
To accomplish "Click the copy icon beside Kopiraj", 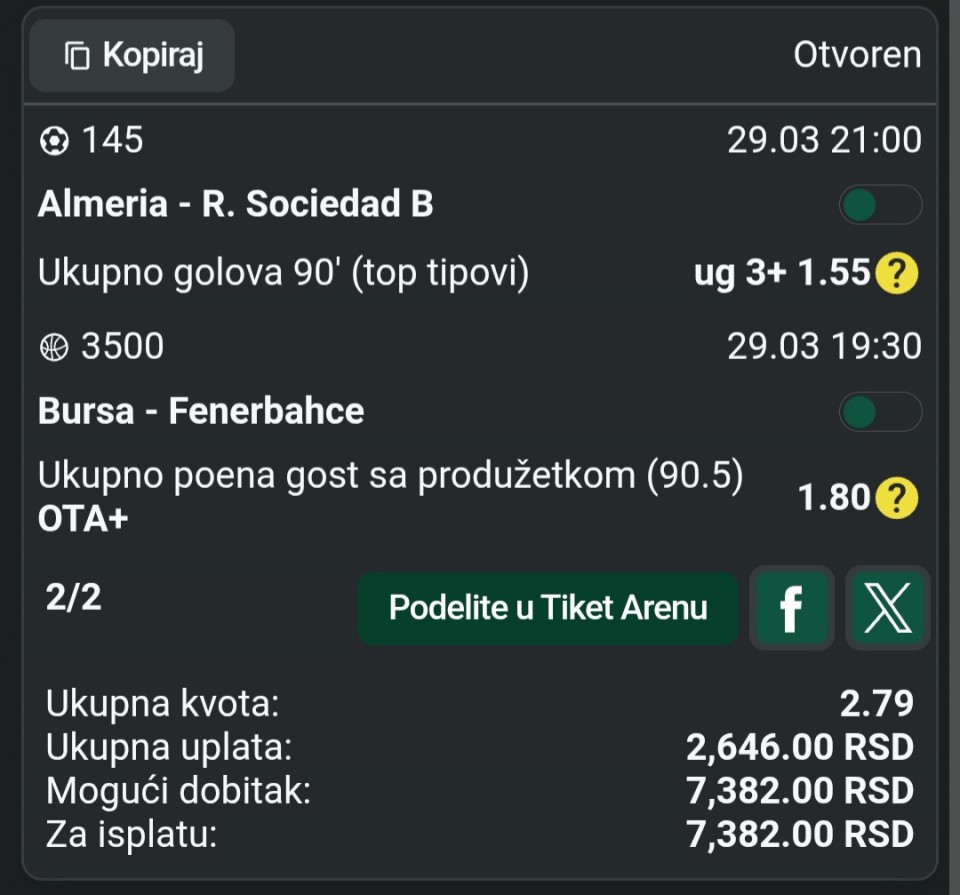I will coord(77,56).
